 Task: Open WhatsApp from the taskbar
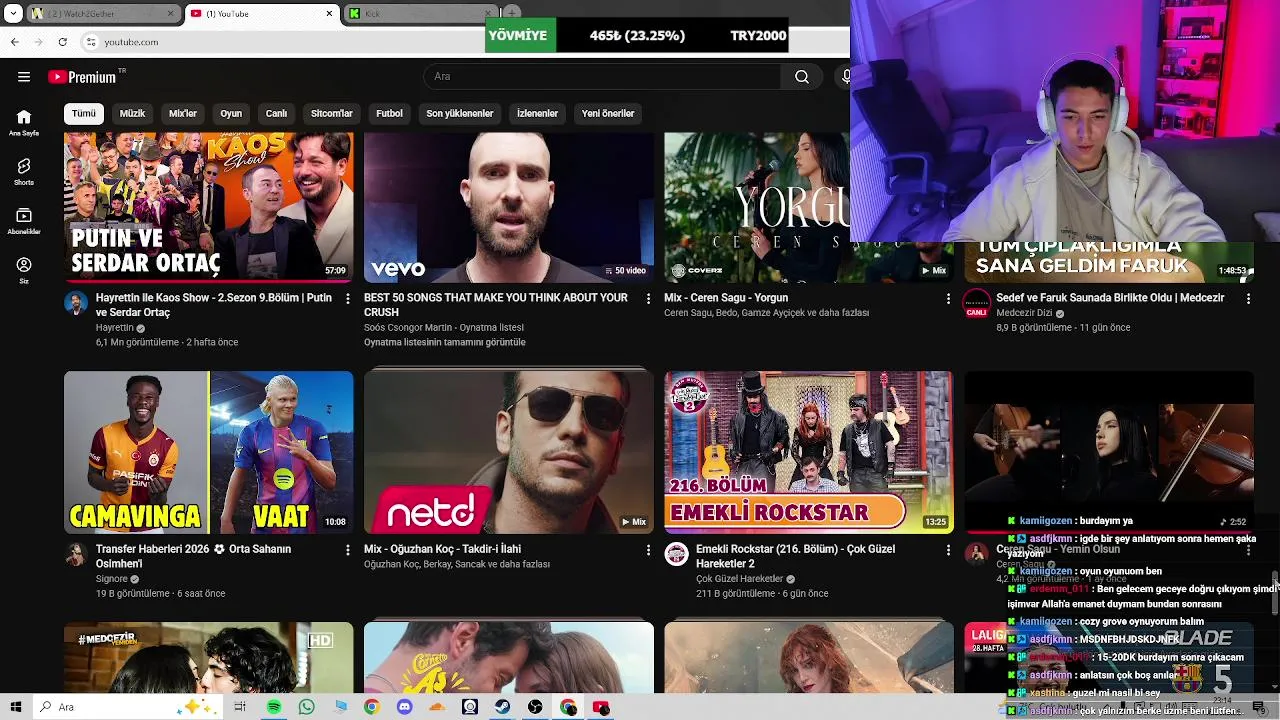pos(307,707)
